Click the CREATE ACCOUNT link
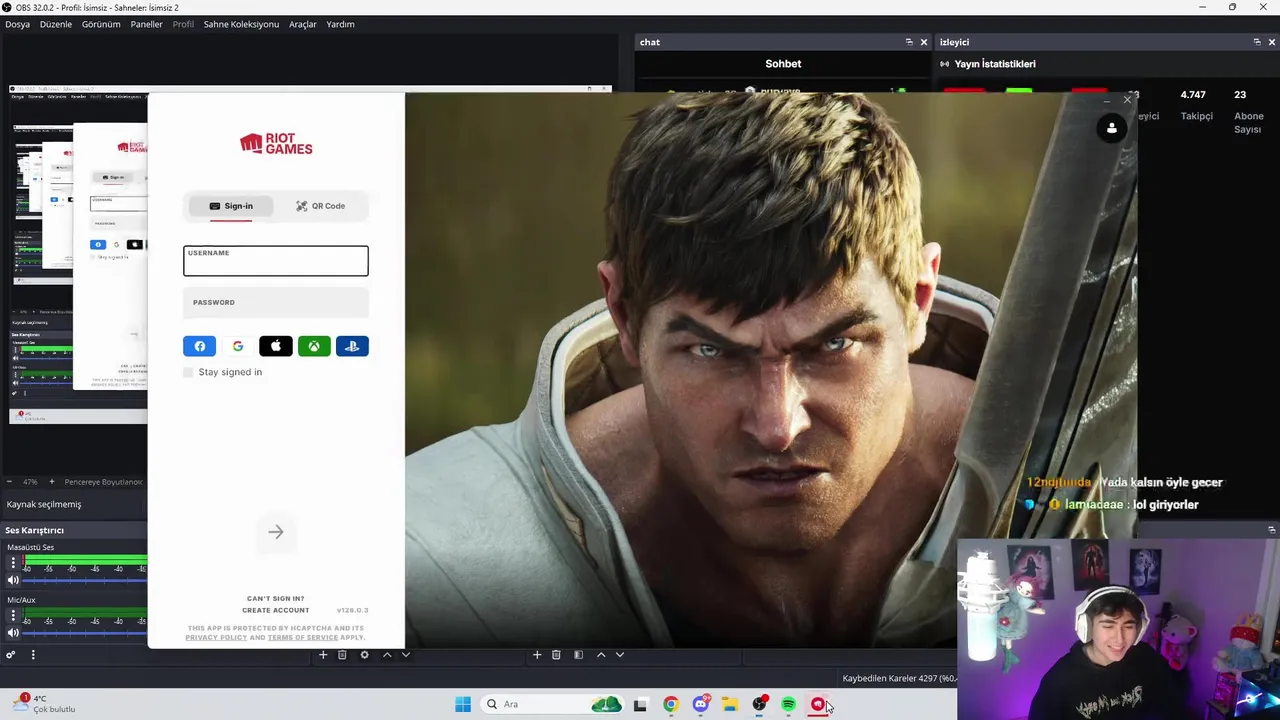Viewport: 1280px width, 720px height. point(275,610)
